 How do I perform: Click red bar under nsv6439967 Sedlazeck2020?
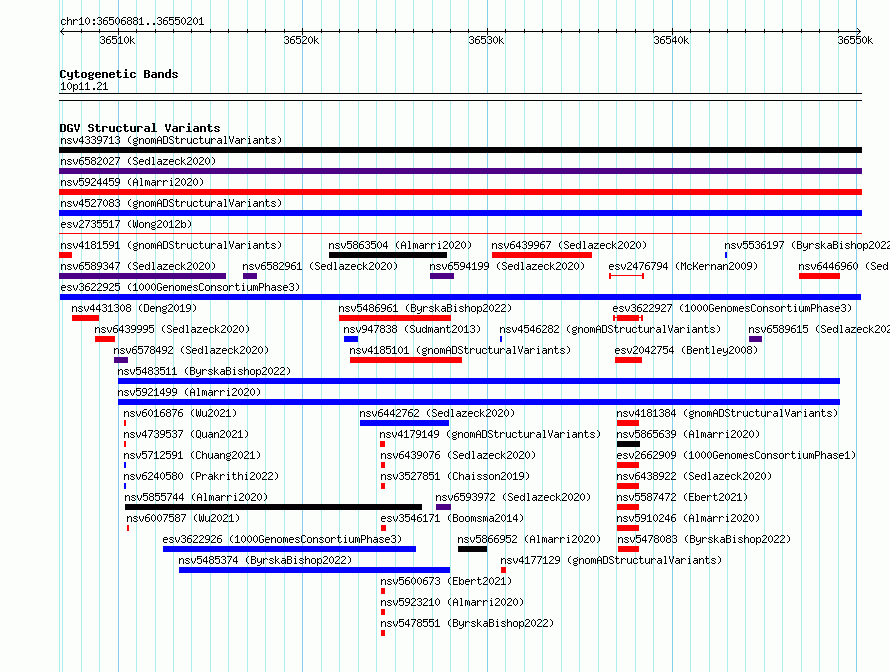tap(541, 255)
